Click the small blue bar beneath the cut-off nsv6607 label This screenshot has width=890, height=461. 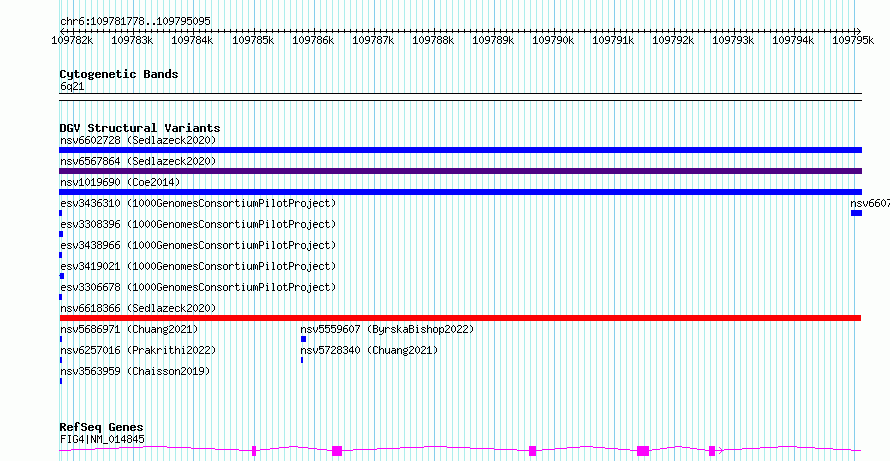(857, 213)
